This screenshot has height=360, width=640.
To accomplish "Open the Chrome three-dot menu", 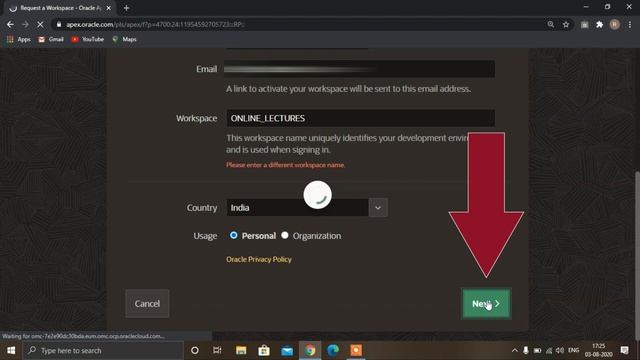I will (x=630, y=24).
